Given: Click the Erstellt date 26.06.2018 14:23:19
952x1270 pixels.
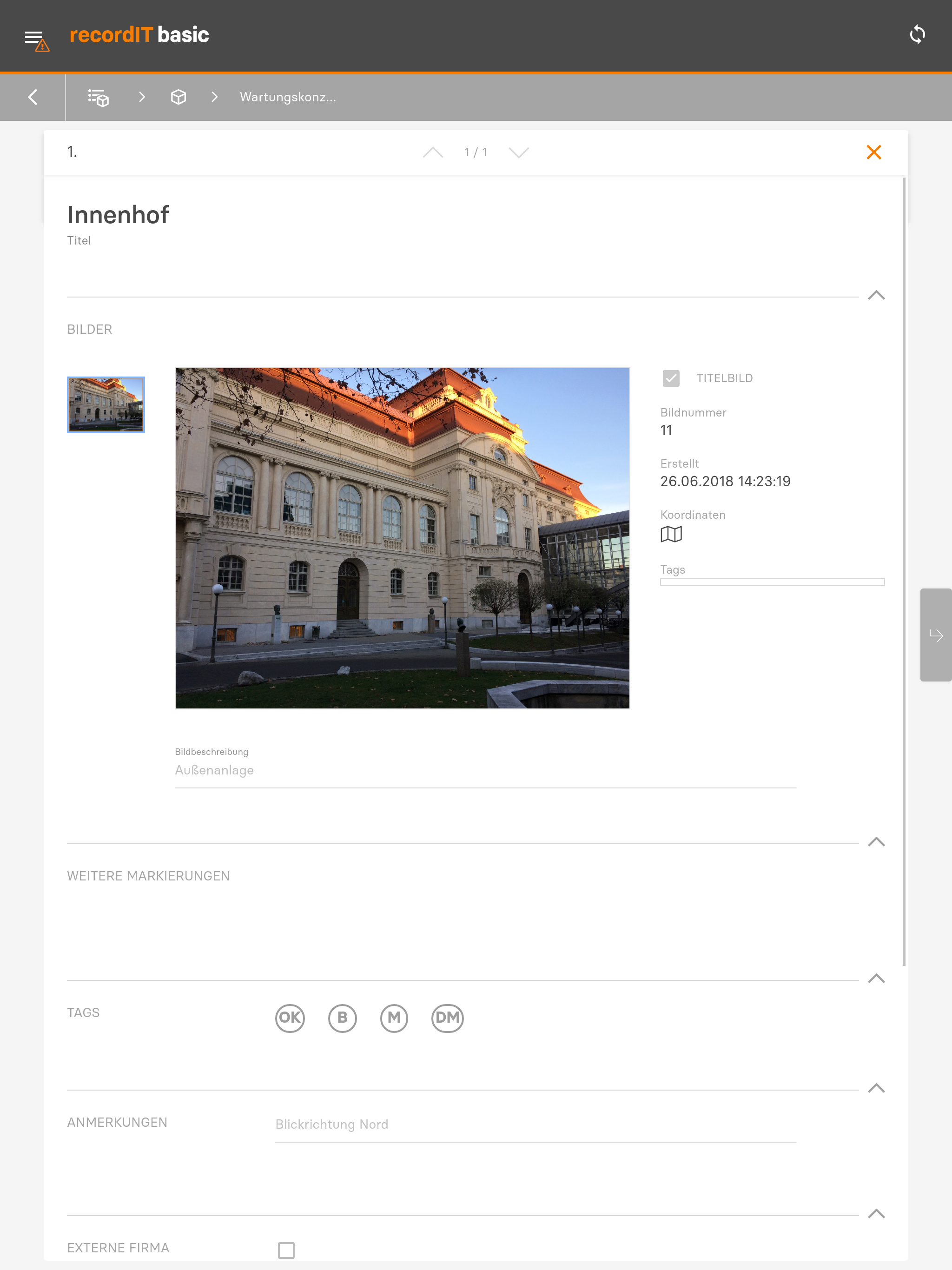Looking at the screenshot, I should point(725,481).
